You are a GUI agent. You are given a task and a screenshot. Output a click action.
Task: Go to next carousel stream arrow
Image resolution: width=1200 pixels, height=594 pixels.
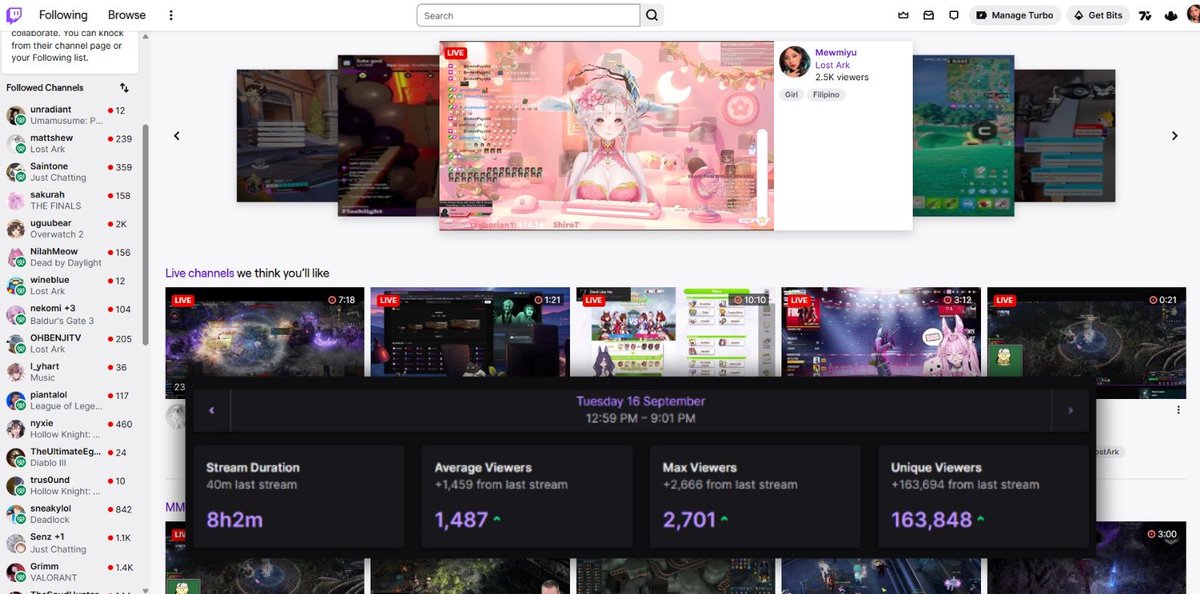tap(1175, 136)
